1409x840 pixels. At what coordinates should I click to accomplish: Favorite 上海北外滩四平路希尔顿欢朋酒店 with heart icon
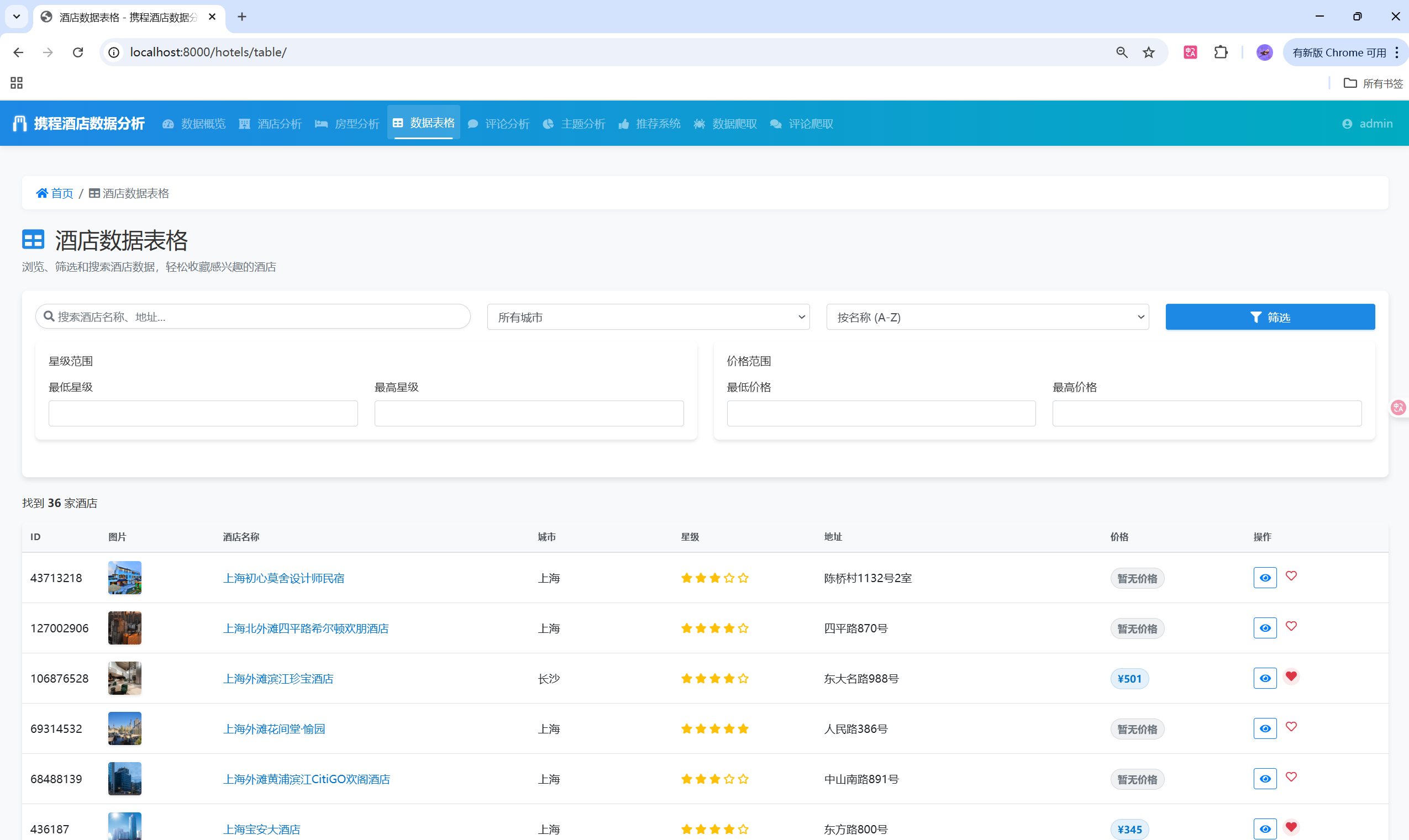coord(1291,626)
